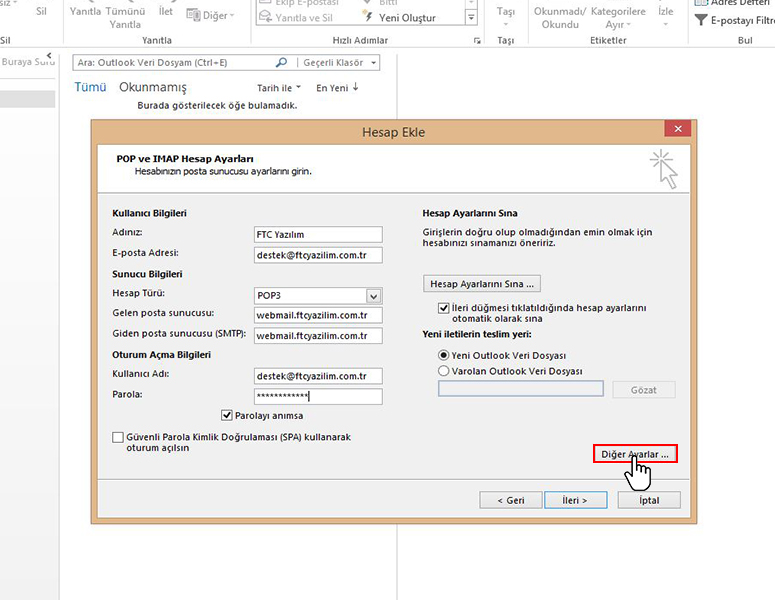This screenshot has height=600, width=775.
Task: Select Yeni Outlook Veri Dosyası option
Action: tap(444, 355)
